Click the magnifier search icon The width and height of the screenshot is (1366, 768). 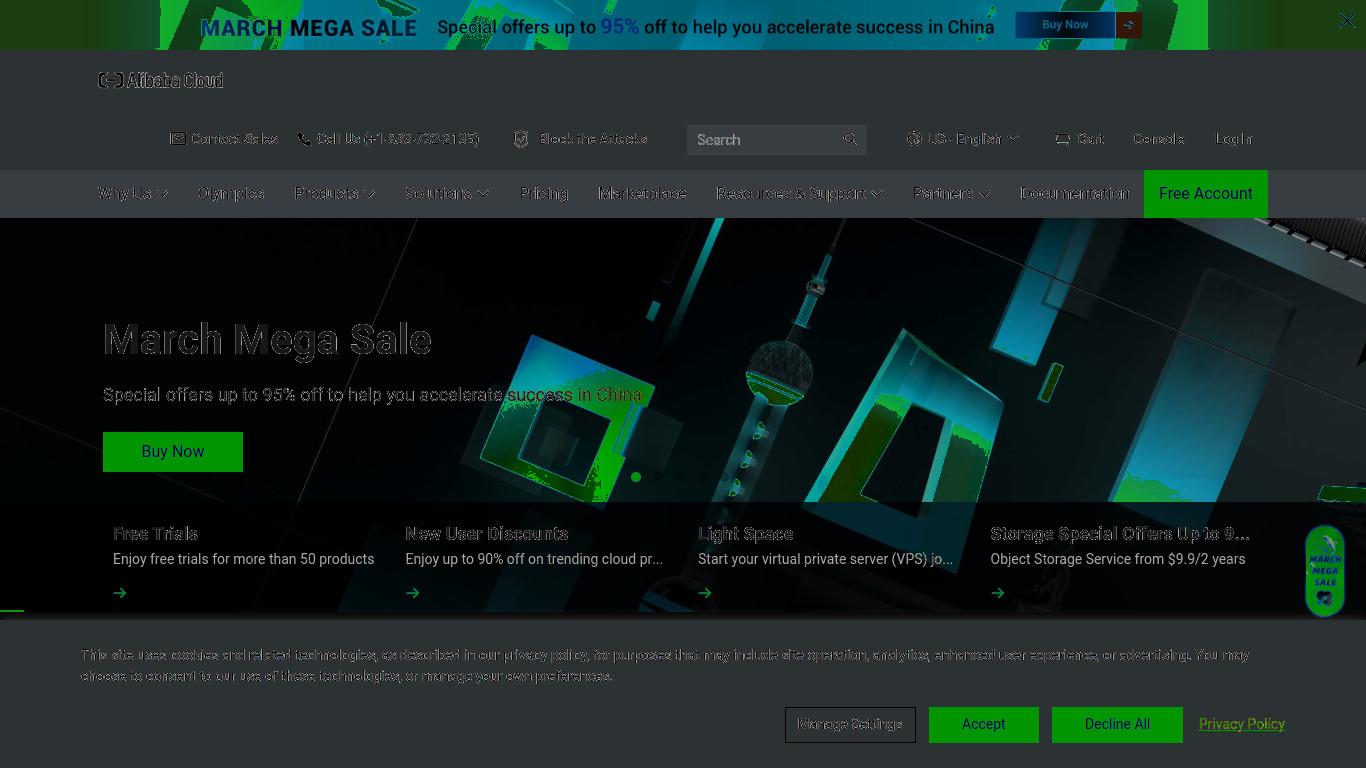tap(850, 139)
